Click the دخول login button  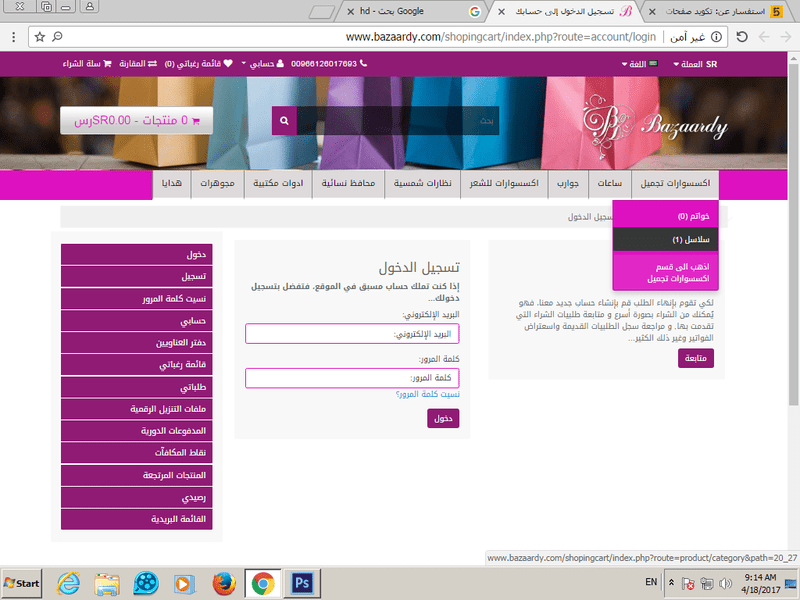pyautogui.click(x=443, y=418)
